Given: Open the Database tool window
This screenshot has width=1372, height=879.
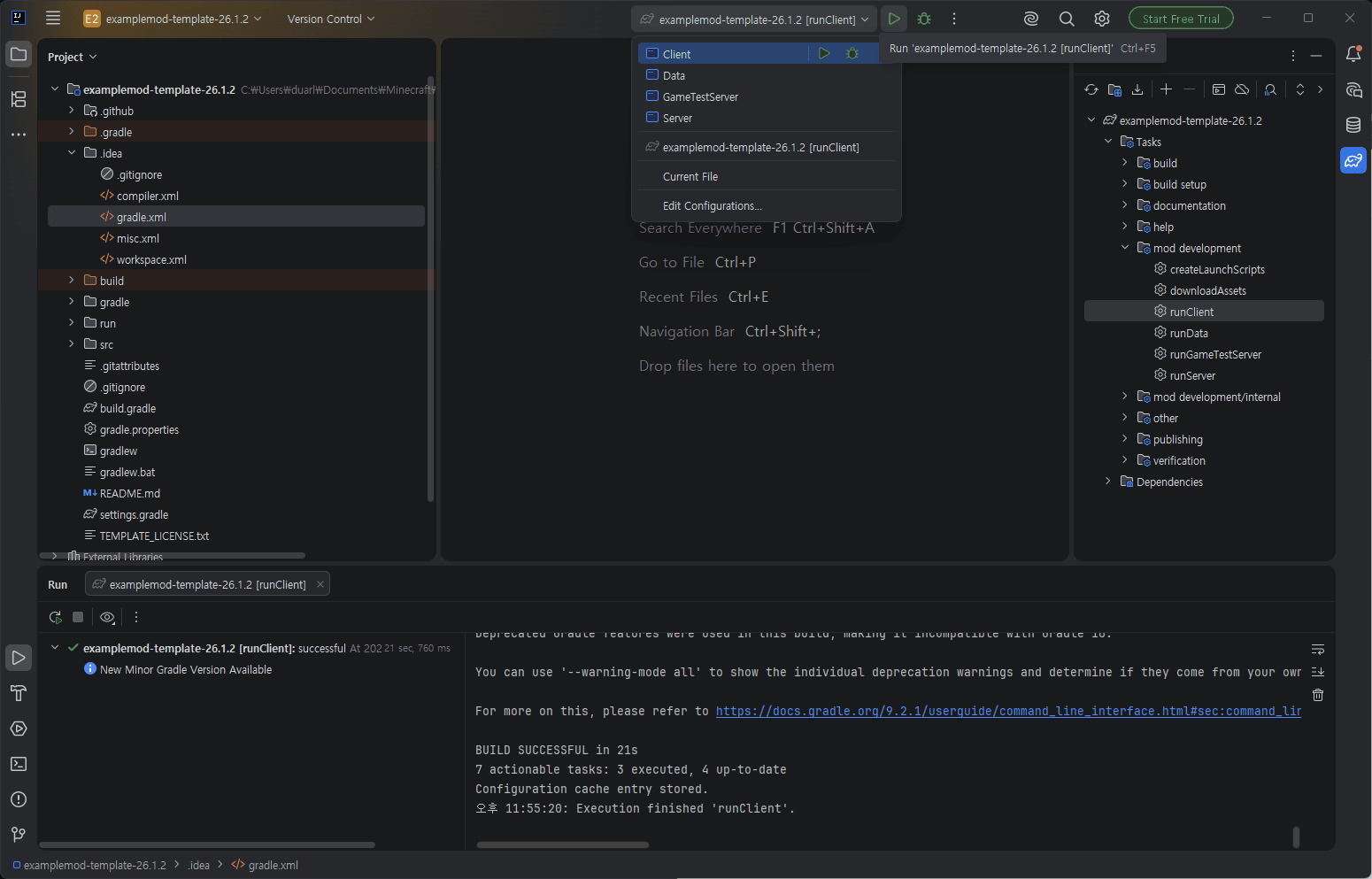Looking at the screenshot, I should point(1353,125).
